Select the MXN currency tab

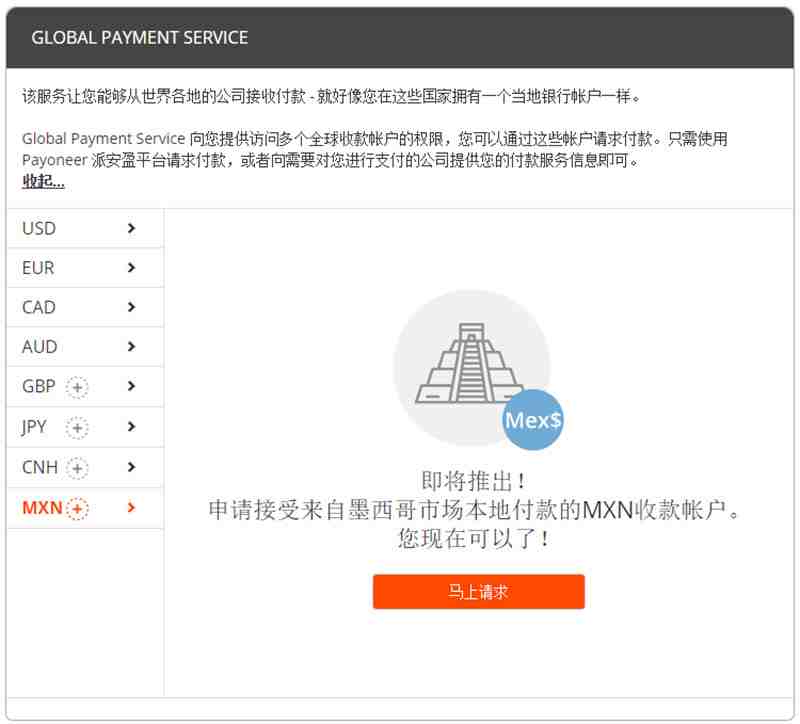point(85,508)
